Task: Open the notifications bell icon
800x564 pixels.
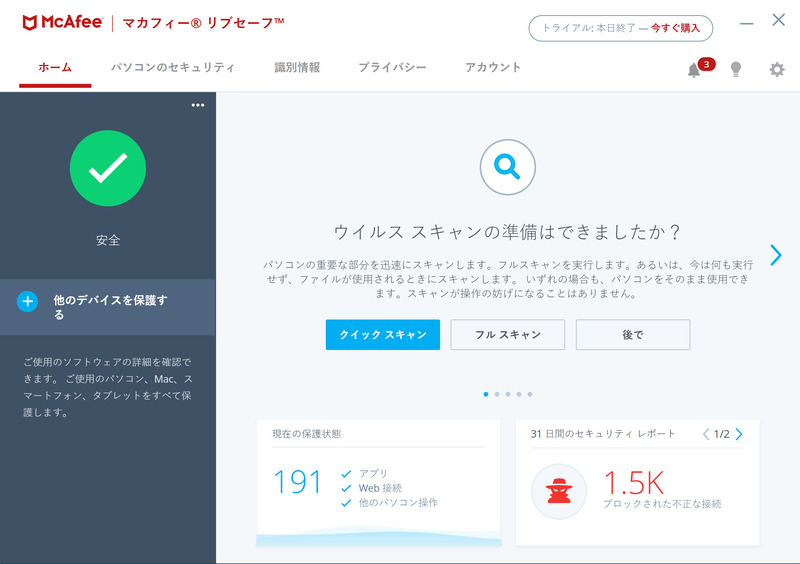Action: 693,70
